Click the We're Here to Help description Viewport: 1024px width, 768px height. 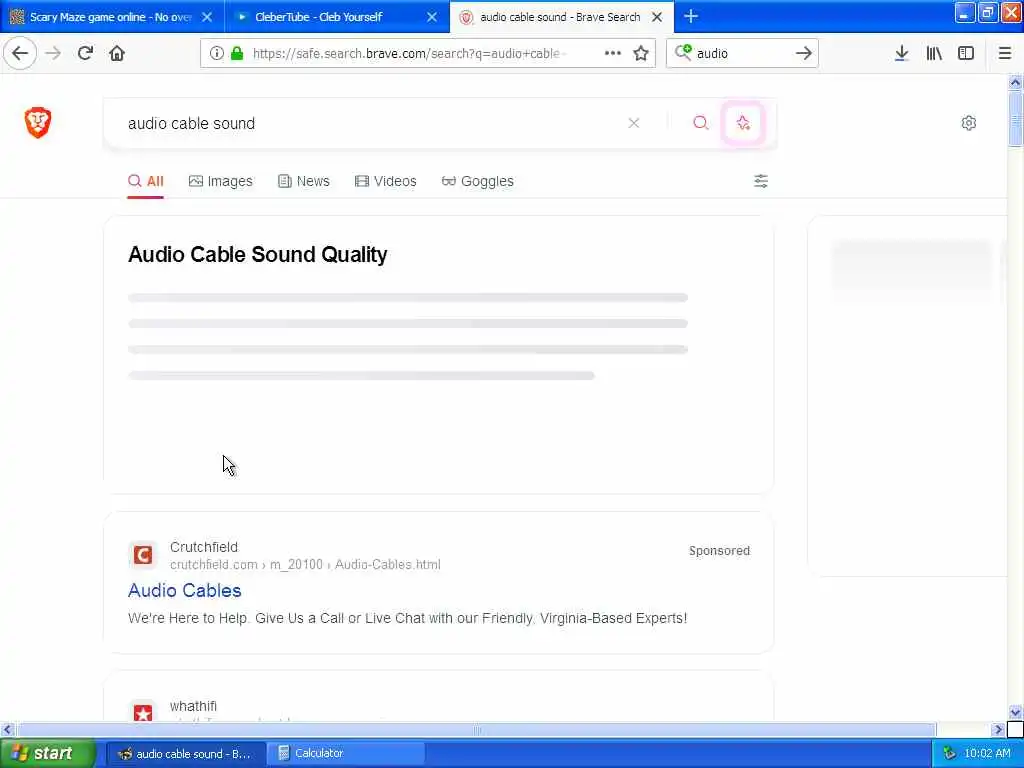pyautogui.click(x=408, y=618)
